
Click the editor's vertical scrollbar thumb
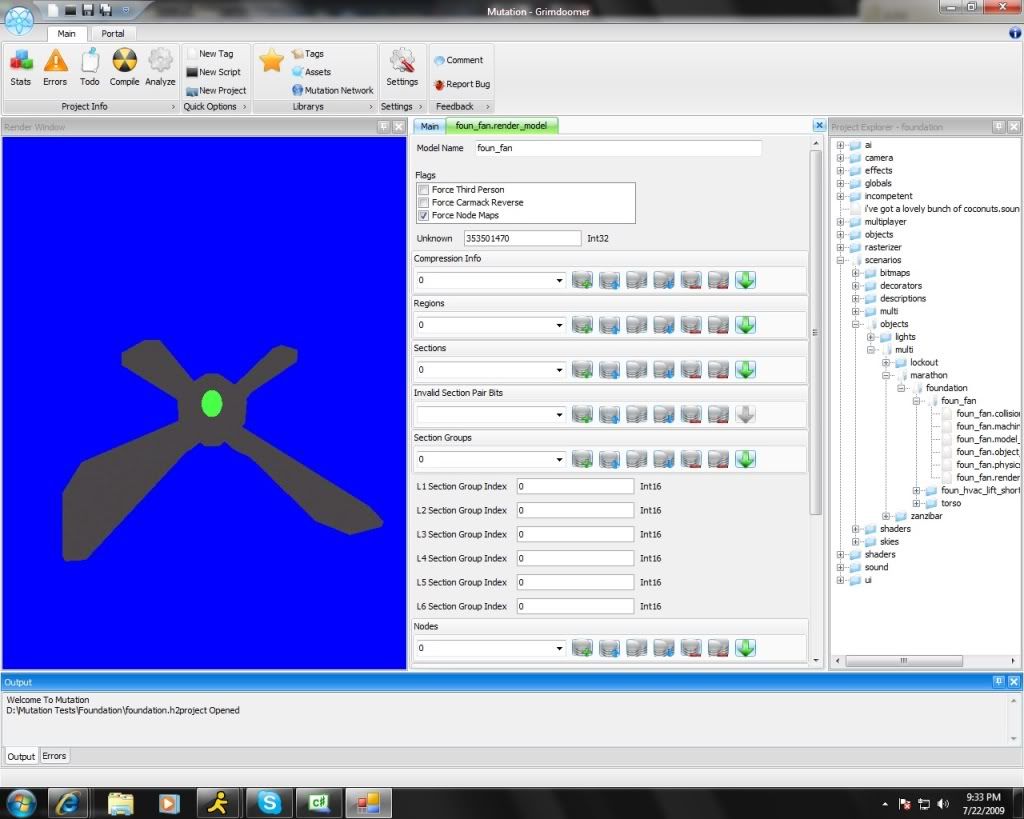click(x=815, y=332)
